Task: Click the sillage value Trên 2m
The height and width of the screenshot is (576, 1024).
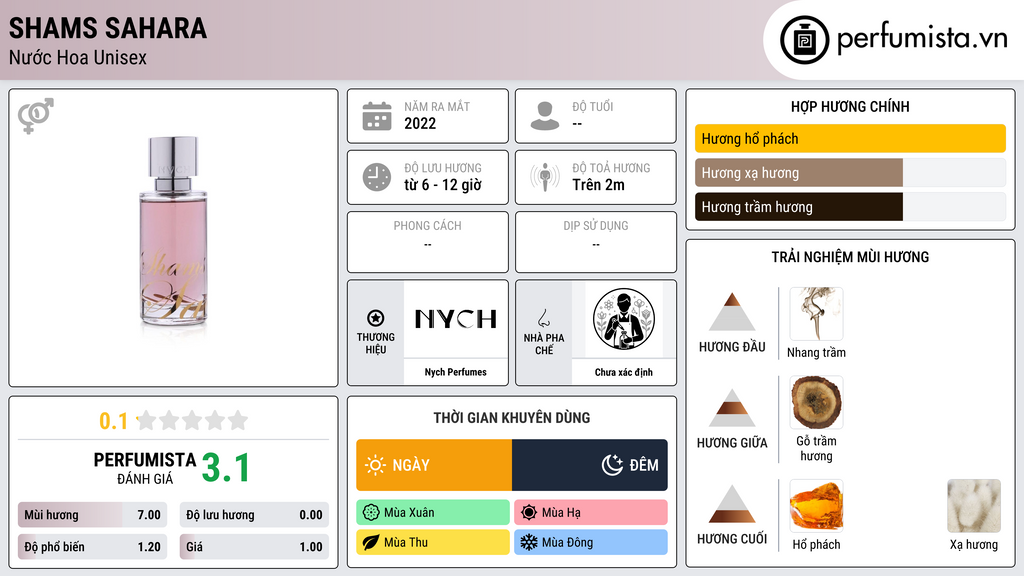Action: click(598, 185)
